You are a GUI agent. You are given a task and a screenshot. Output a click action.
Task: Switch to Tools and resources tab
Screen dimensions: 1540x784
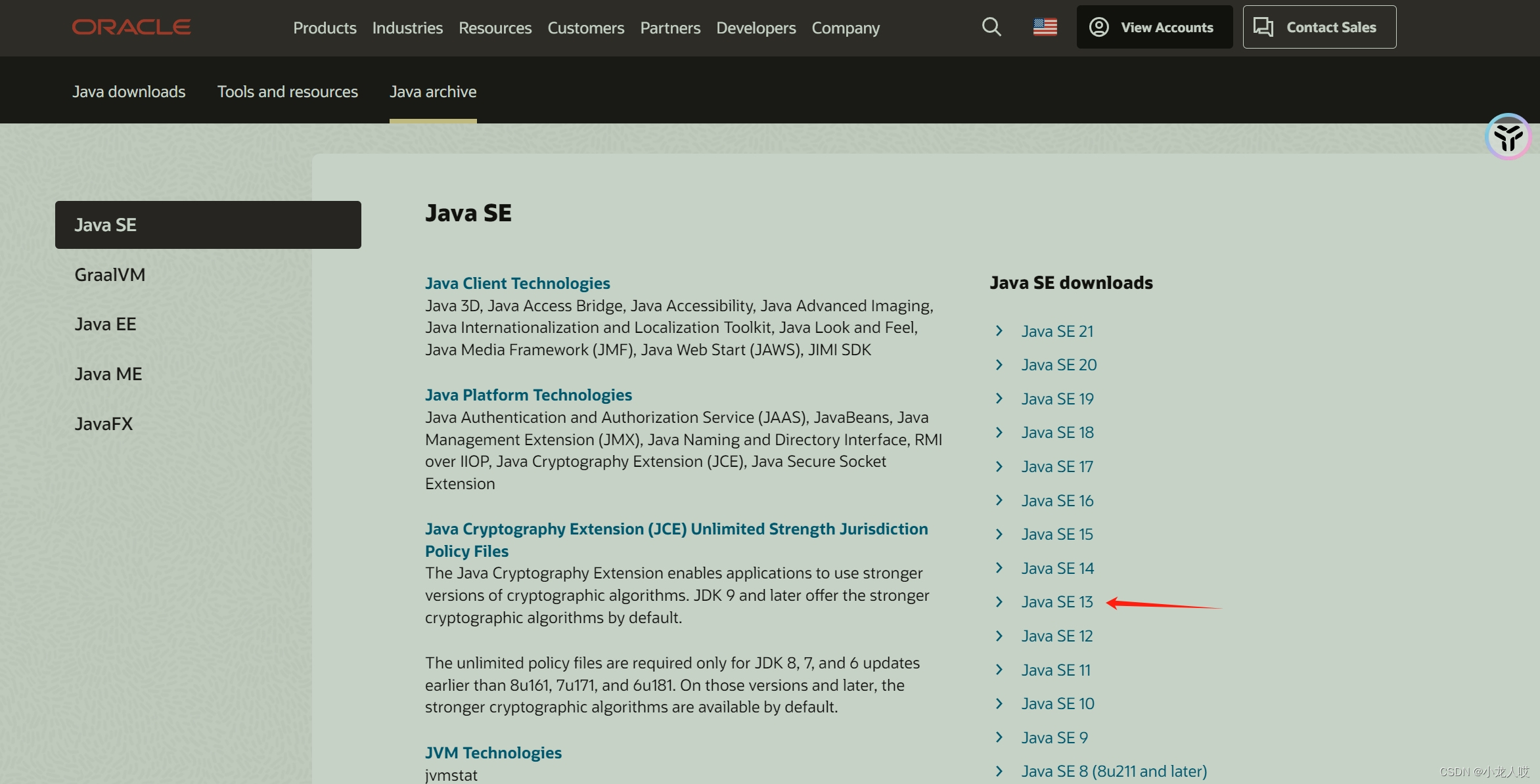point(287,91)
